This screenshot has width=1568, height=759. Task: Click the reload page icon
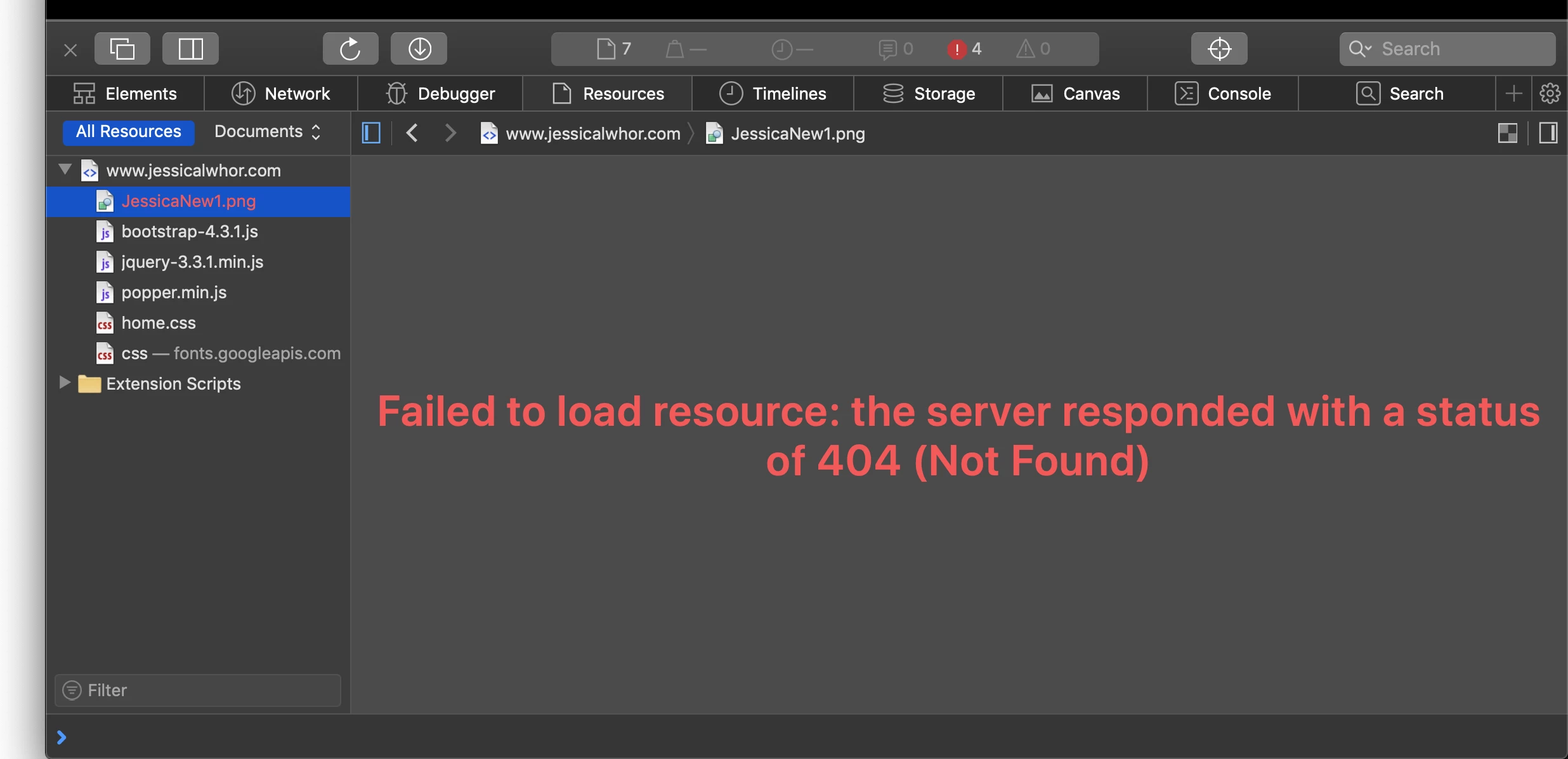tap(350, 49)
